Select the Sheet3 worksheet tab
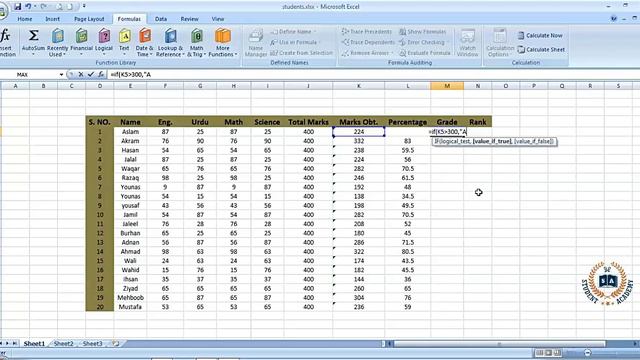Viewport: 640px width, 360px height. 93,344
